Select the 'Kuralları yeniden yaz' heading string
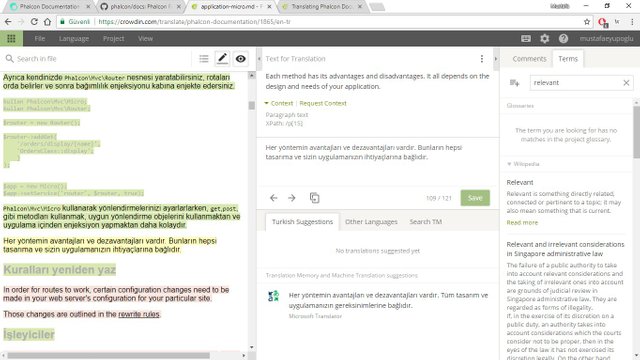 [60, 270]
